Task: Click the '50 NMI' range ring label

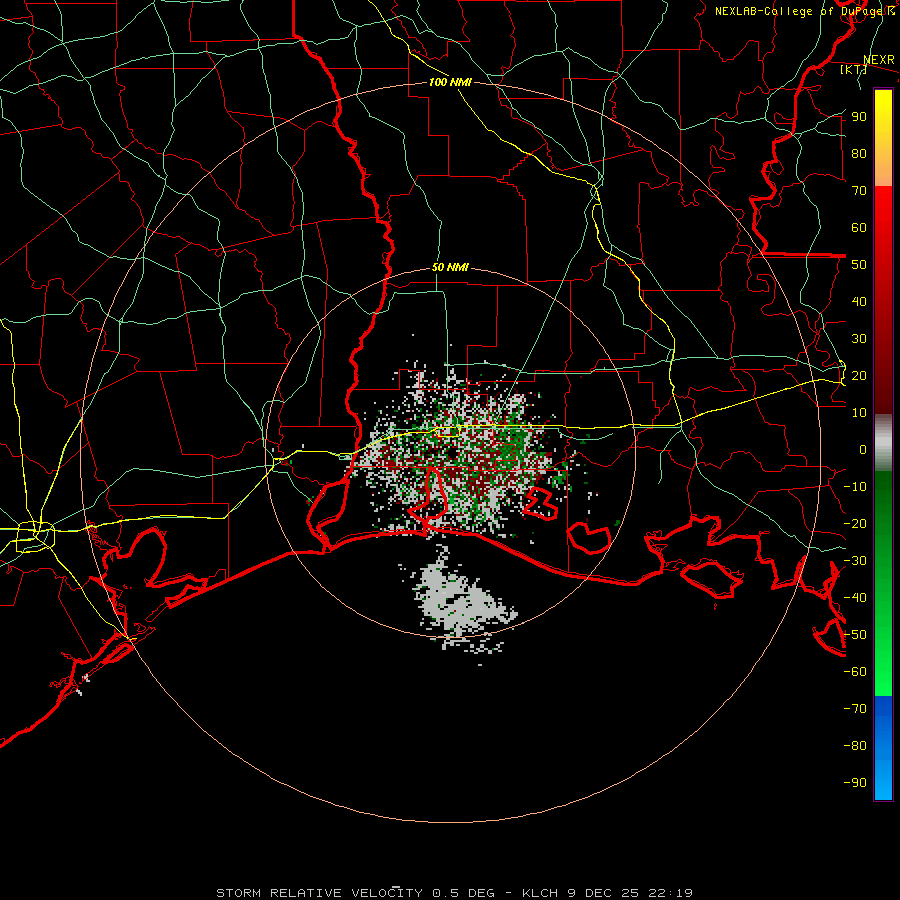Action: click(x=450, y=267)
